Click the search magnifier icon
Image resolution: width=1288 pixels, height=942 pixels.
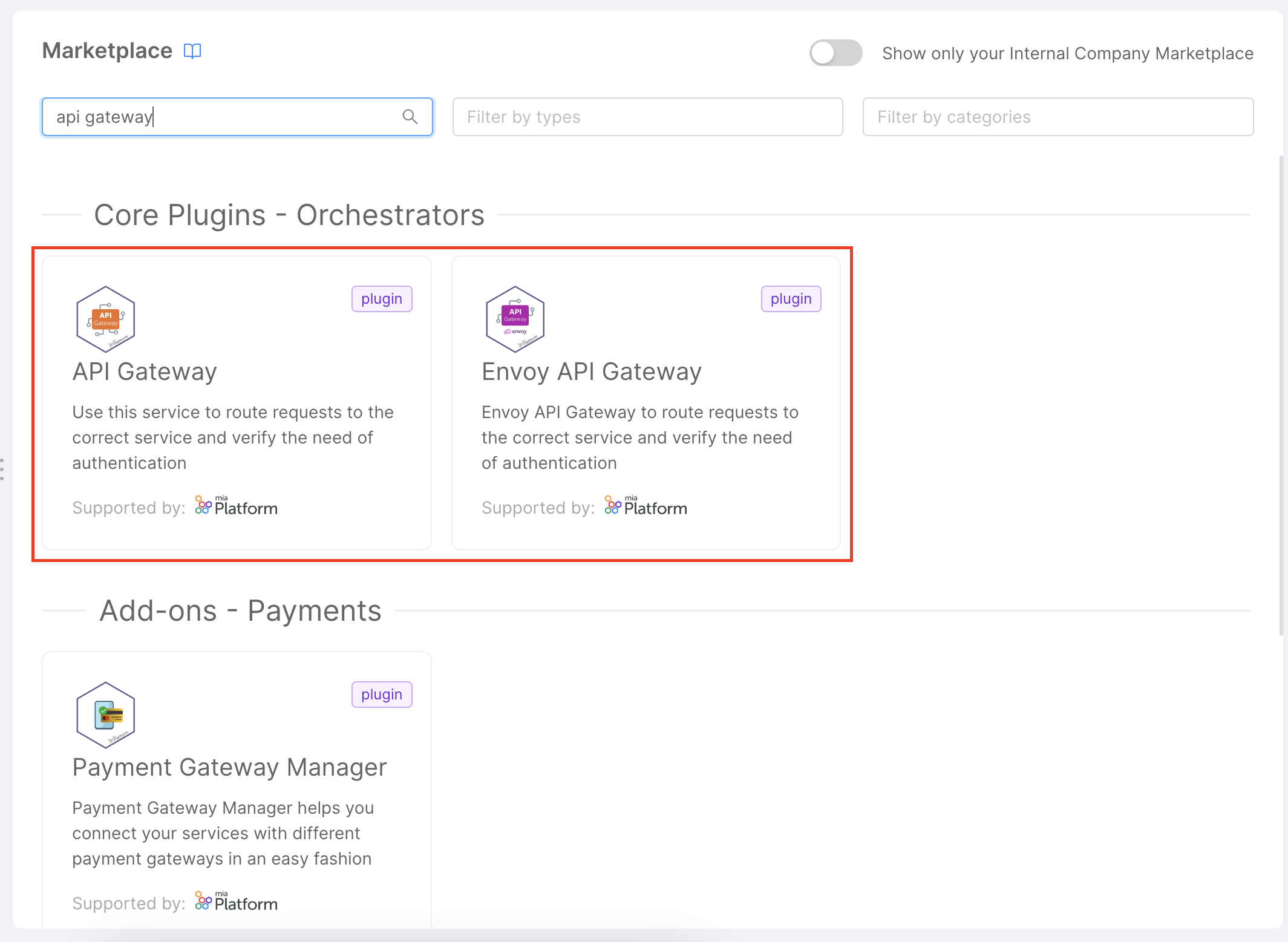[x=410, y=117]
